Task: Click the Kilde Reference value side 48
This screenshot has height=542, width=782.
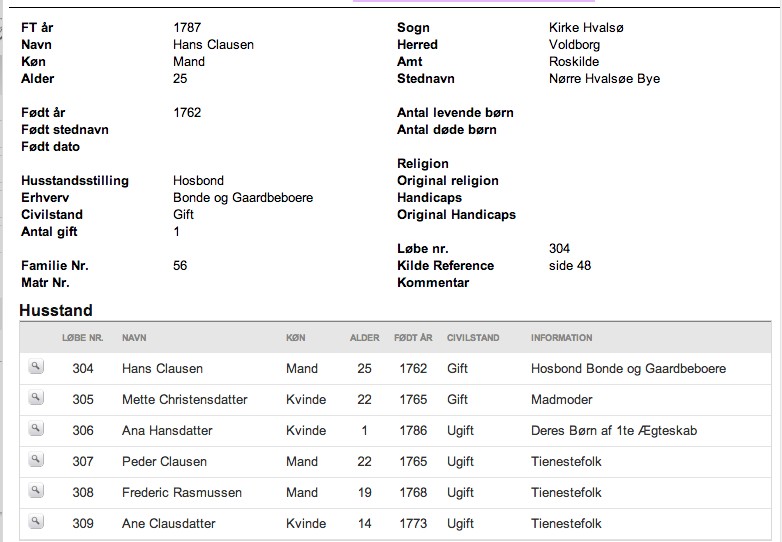Action: coord(570,265)
